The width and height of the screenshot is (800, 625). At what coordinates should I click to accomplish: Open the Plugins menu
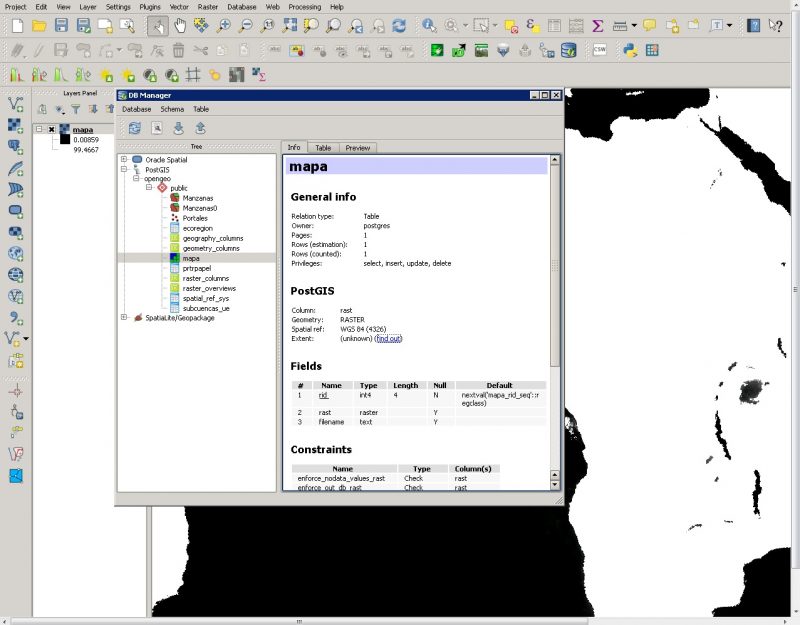[x=150, y=7]
